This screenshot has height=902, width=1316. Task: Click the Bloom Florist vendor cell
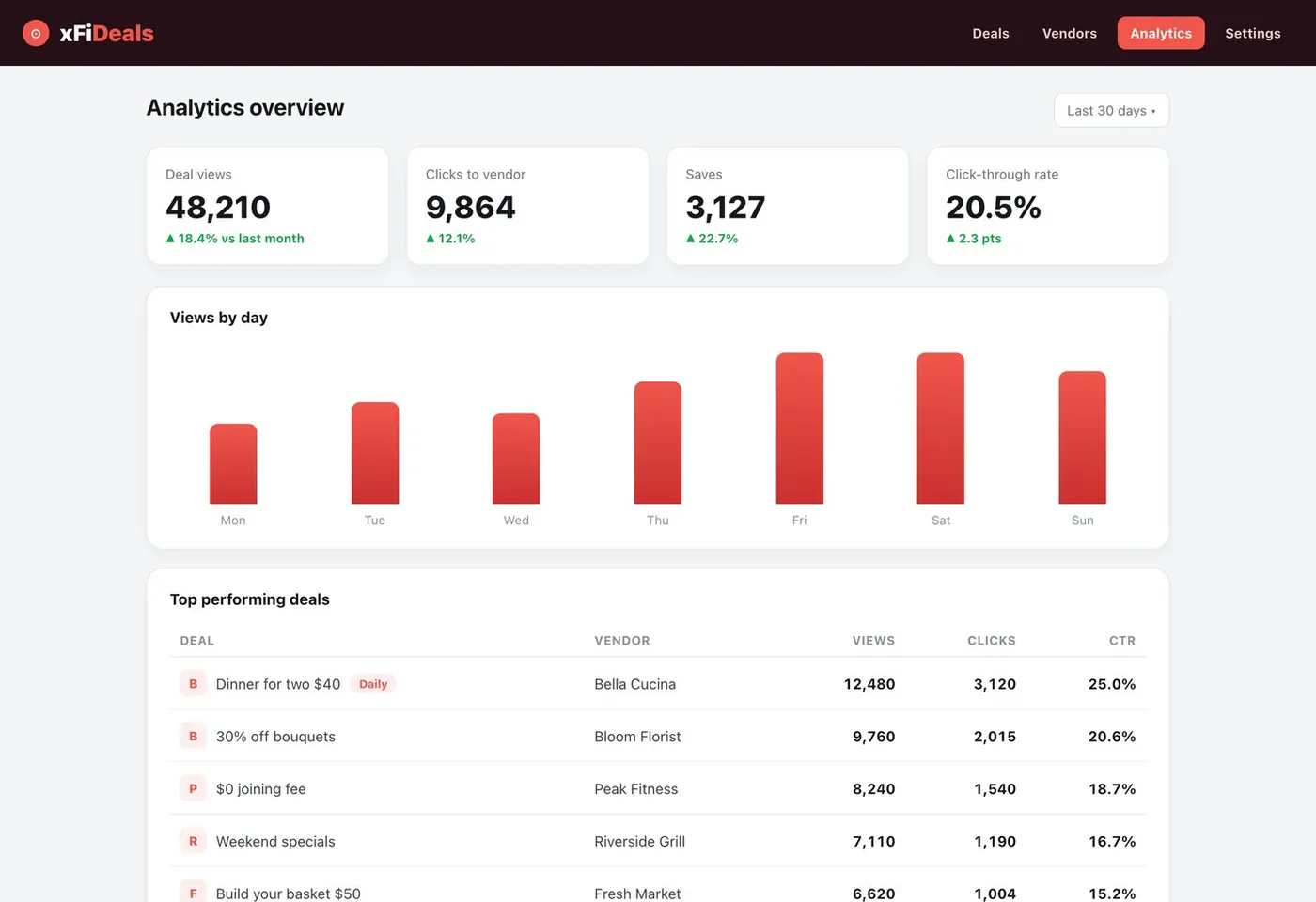tap(637, 737)
